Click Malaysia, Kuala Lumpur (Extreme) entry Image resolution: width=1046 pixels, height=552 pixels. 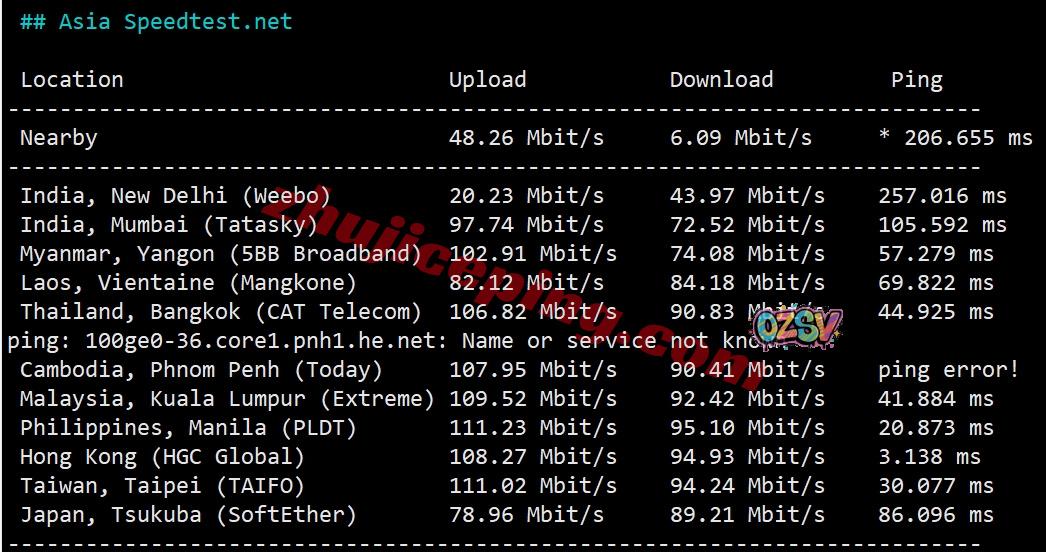click(227, 399)
